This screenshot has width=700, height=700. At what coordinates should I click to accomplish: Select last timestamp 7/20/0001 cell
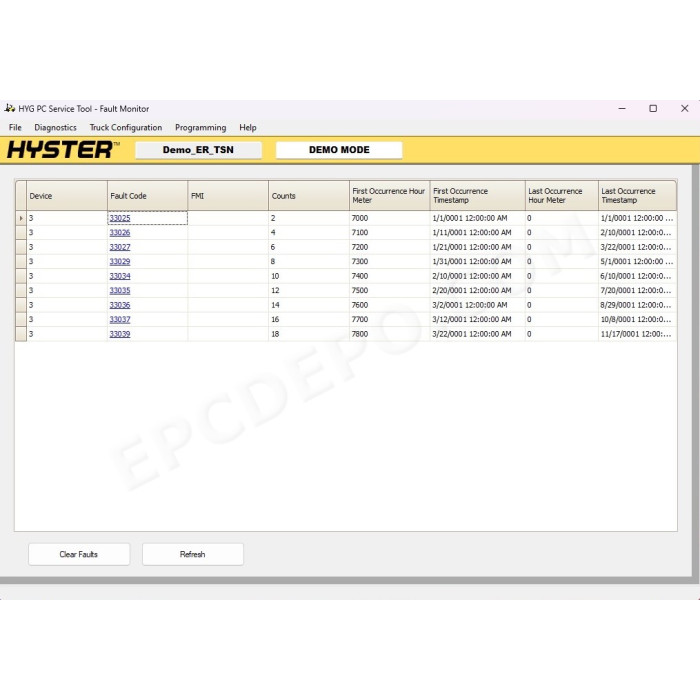click(638, 291)
